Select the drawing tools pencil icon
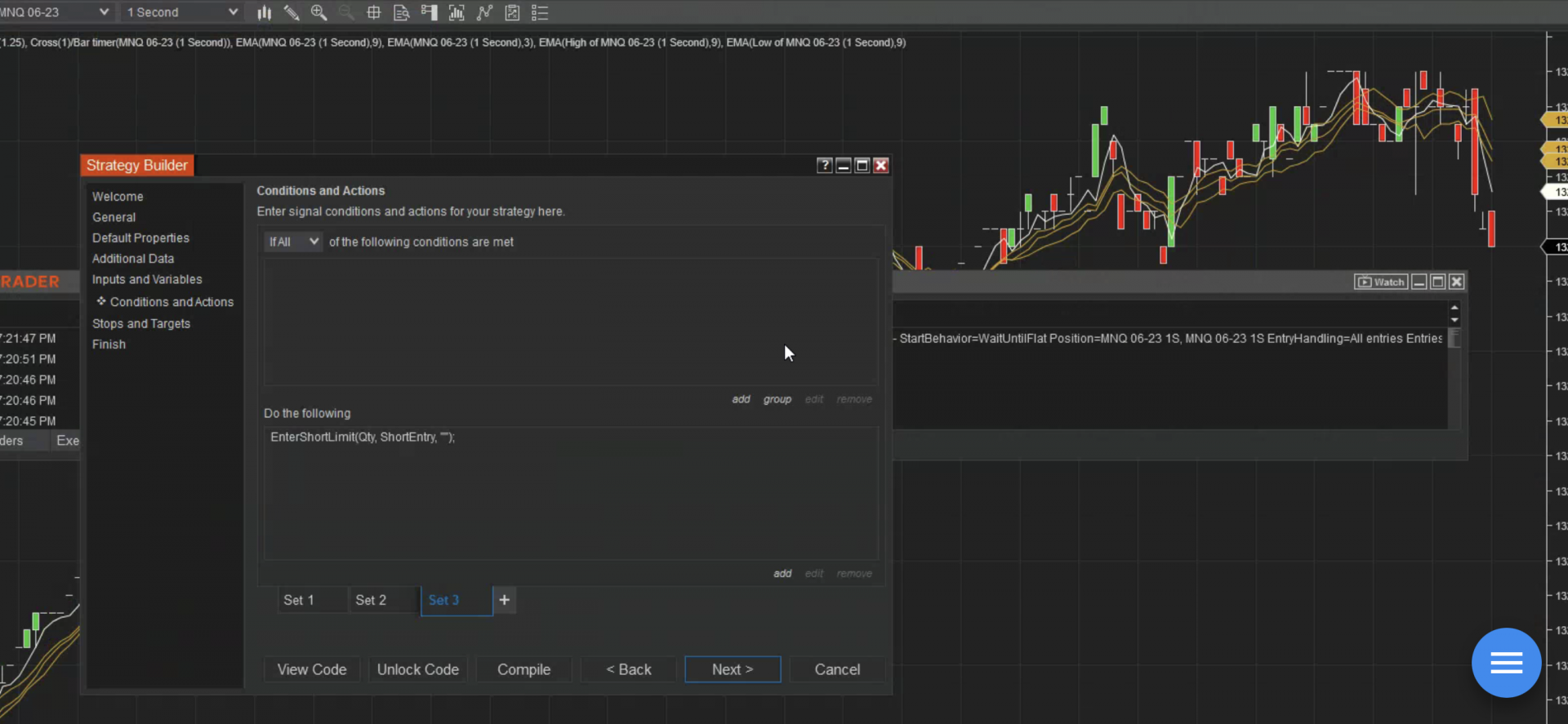 point(292,12)
